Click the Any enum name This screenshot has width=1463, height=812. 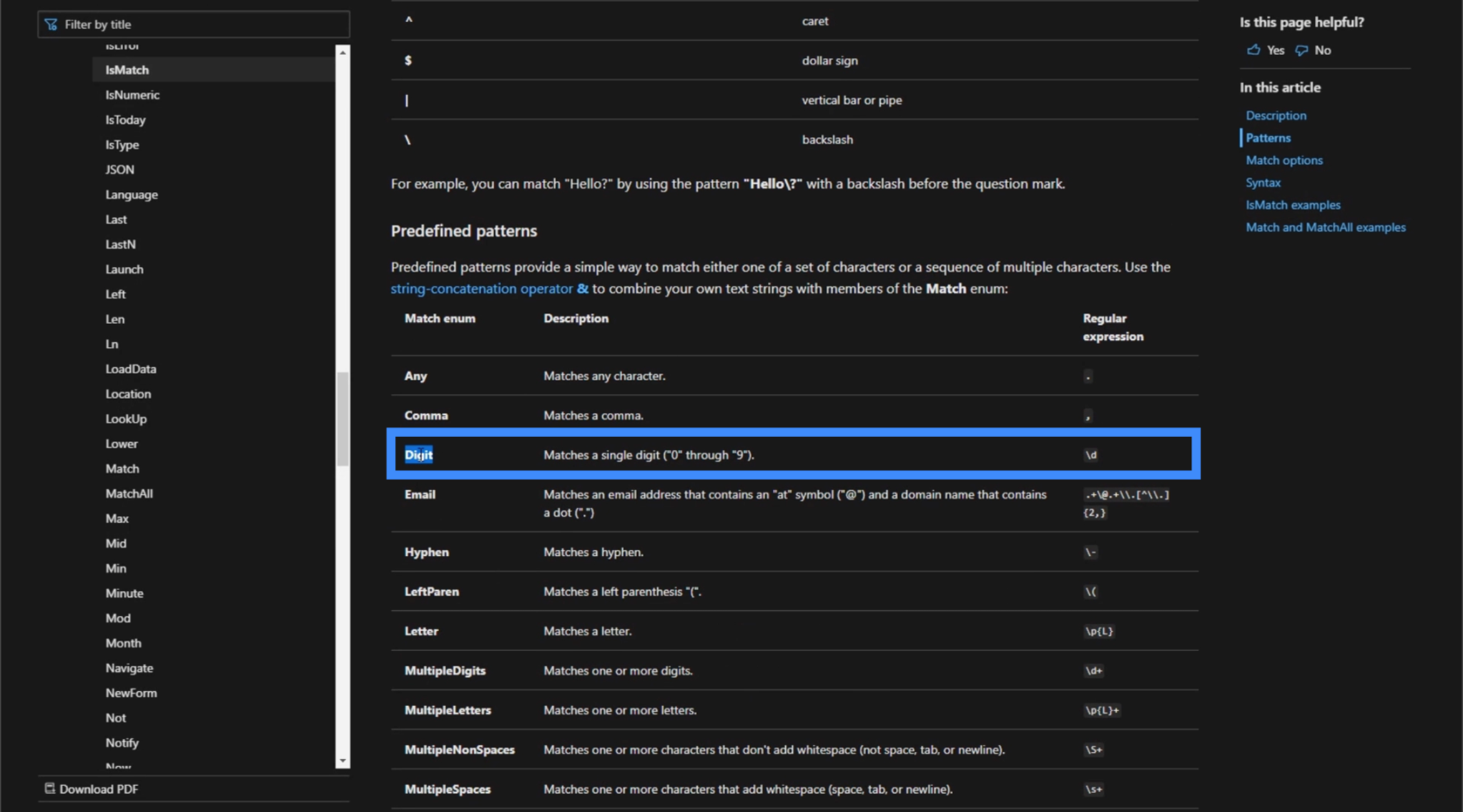(x=415, y=376)
